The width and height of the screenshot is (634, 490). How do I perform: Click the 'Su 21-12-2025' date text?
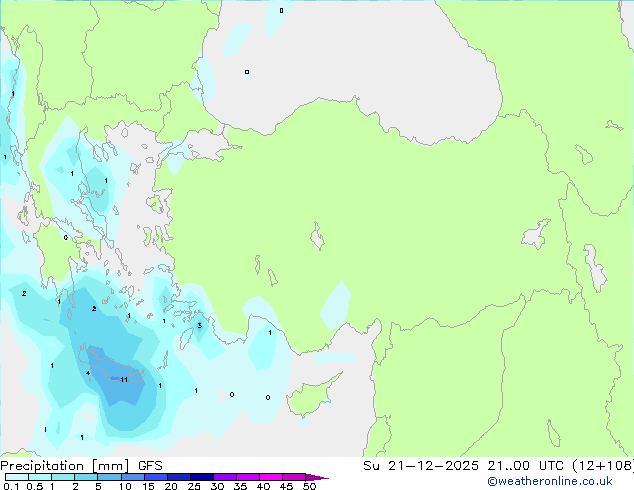(421, 466)
